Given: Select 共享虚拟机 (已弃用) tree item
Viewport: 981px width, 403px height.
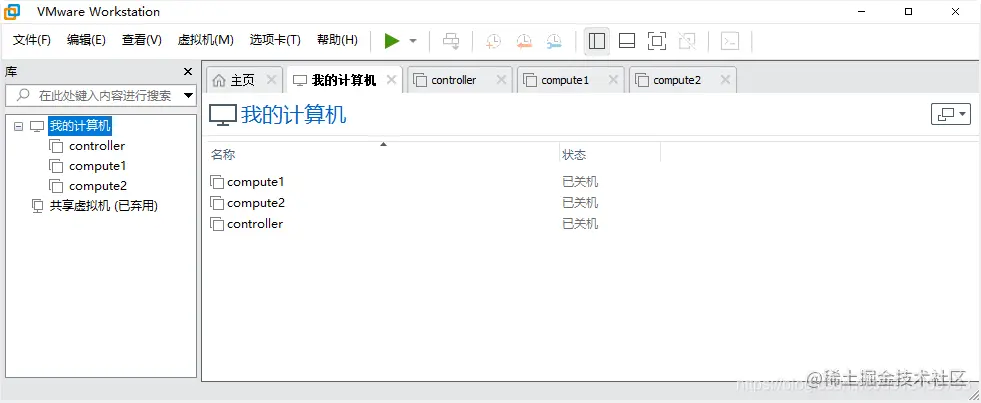Looking at the screenshot, I should [x=104, y=206].
